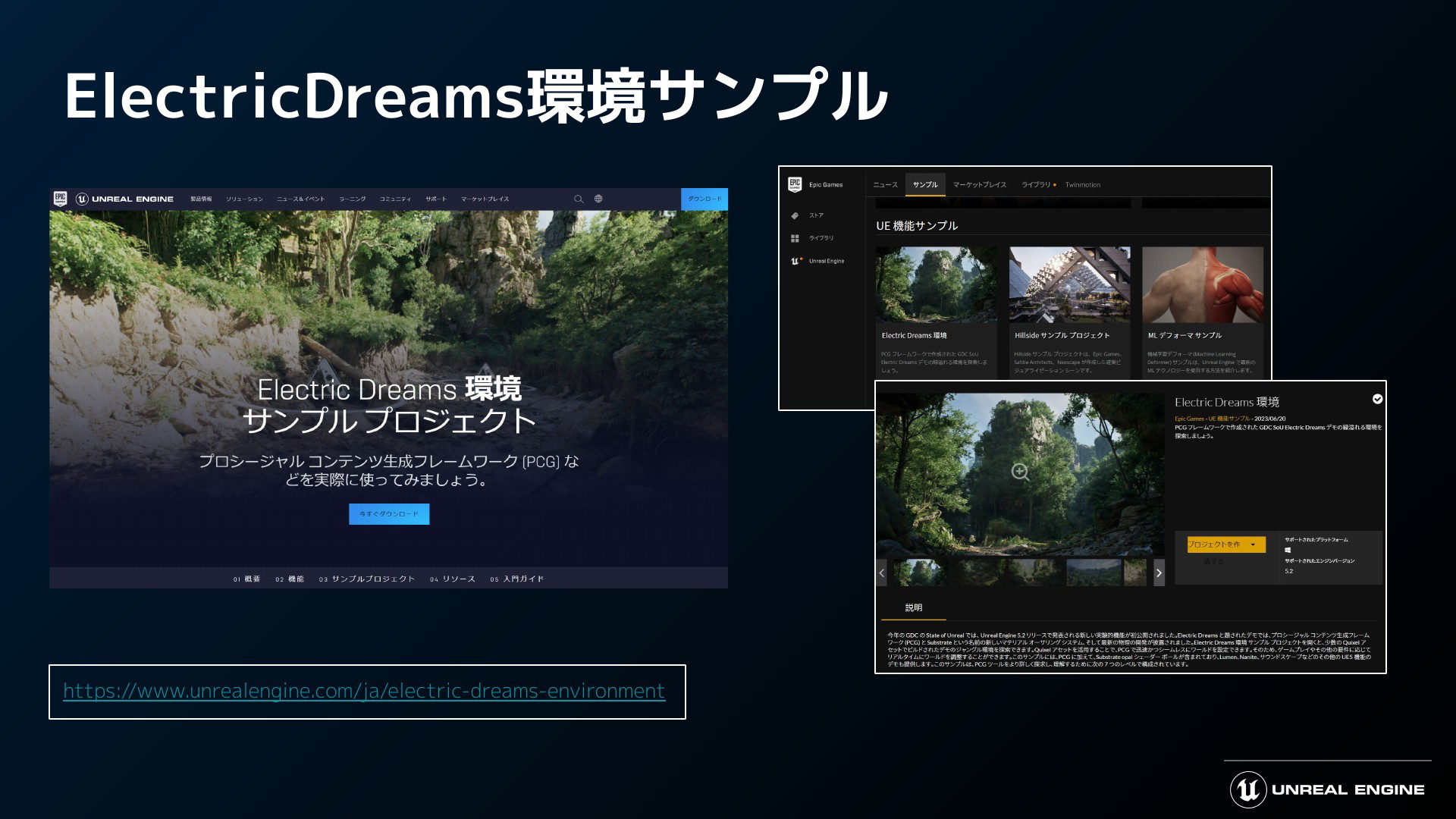1456x819 pixels.
Task: Click the yellow プロジェクトを作 button
Action: [x=1226, y=544]
